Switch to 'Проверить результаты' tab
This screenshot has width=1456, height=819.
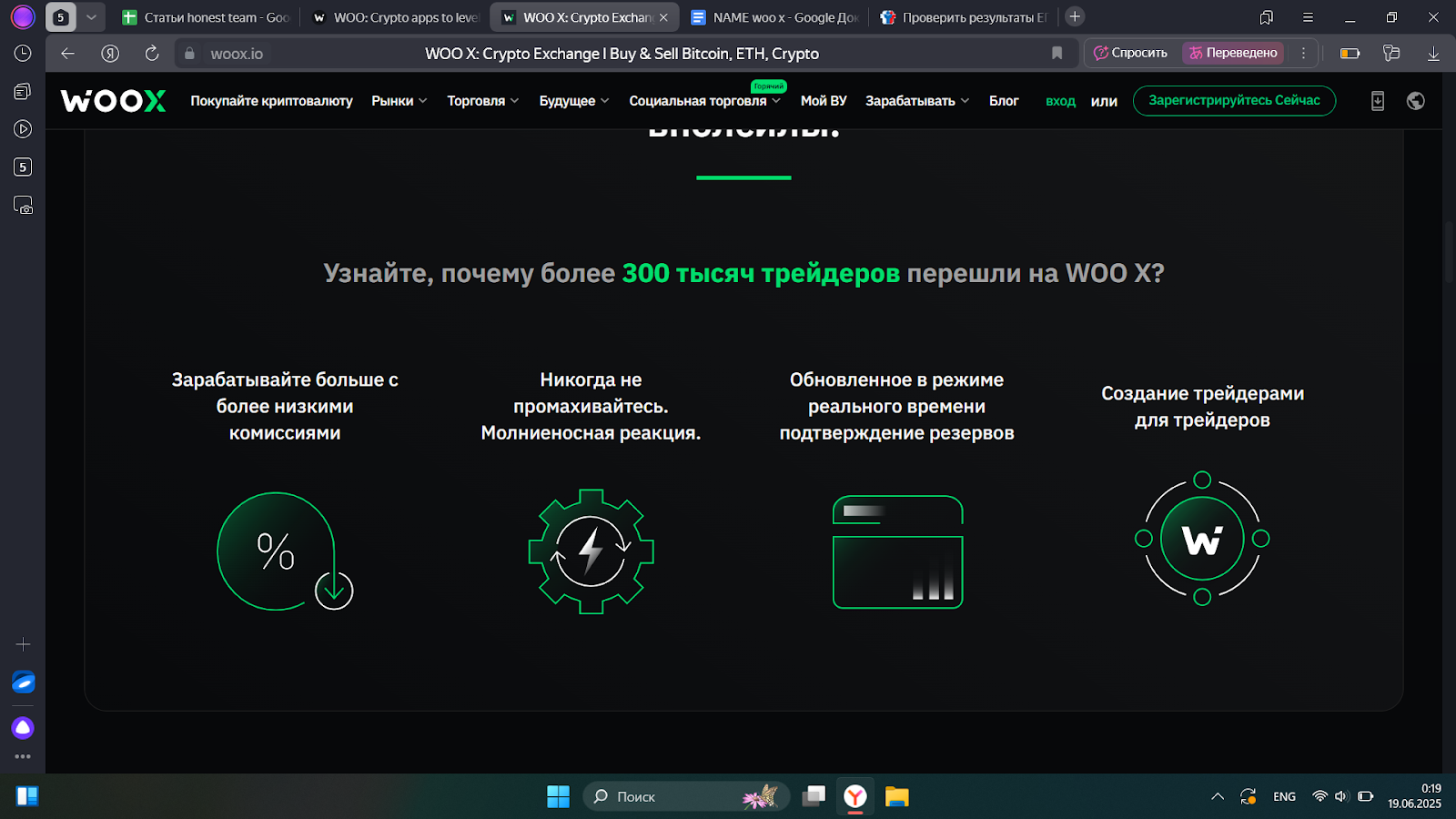(963, 17)
